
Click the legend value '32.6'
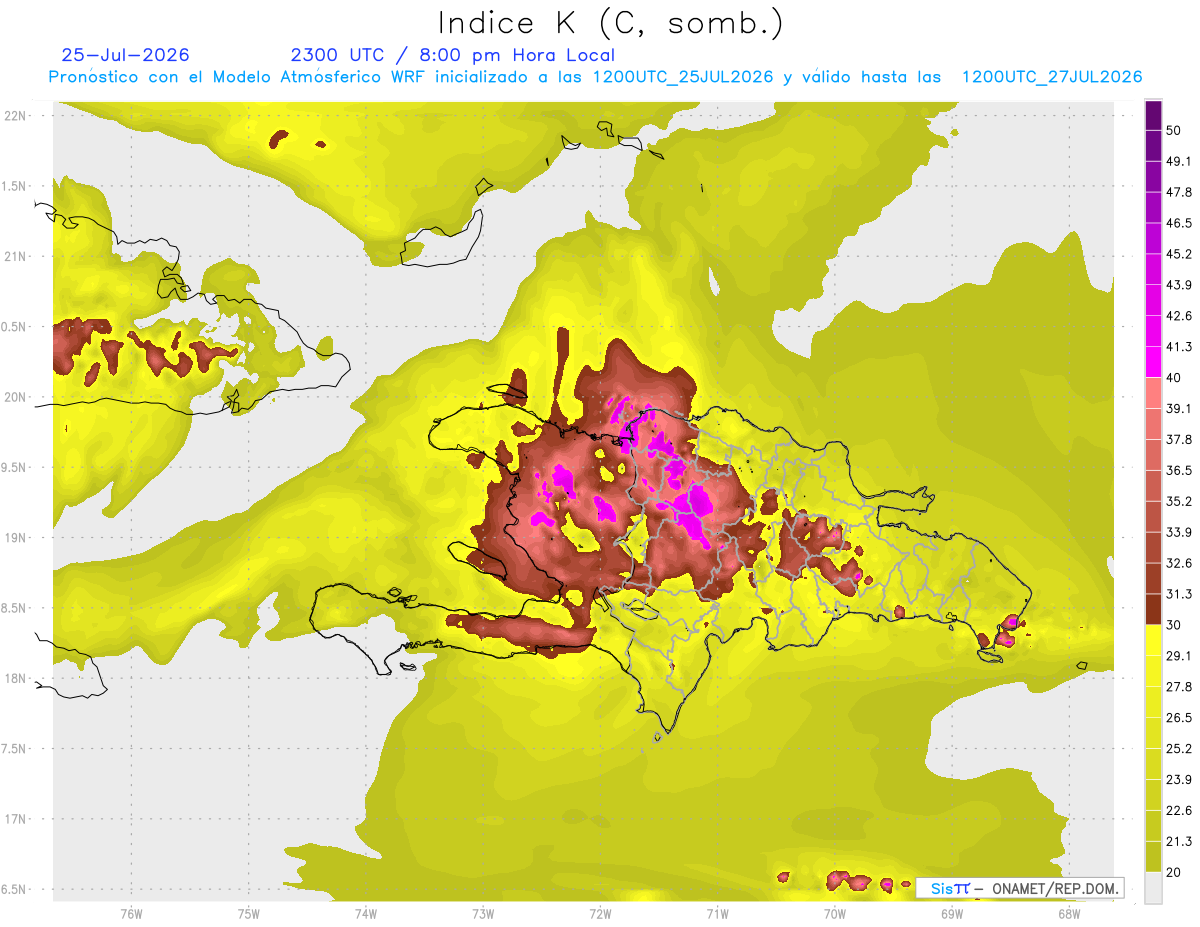[1179, 563]
